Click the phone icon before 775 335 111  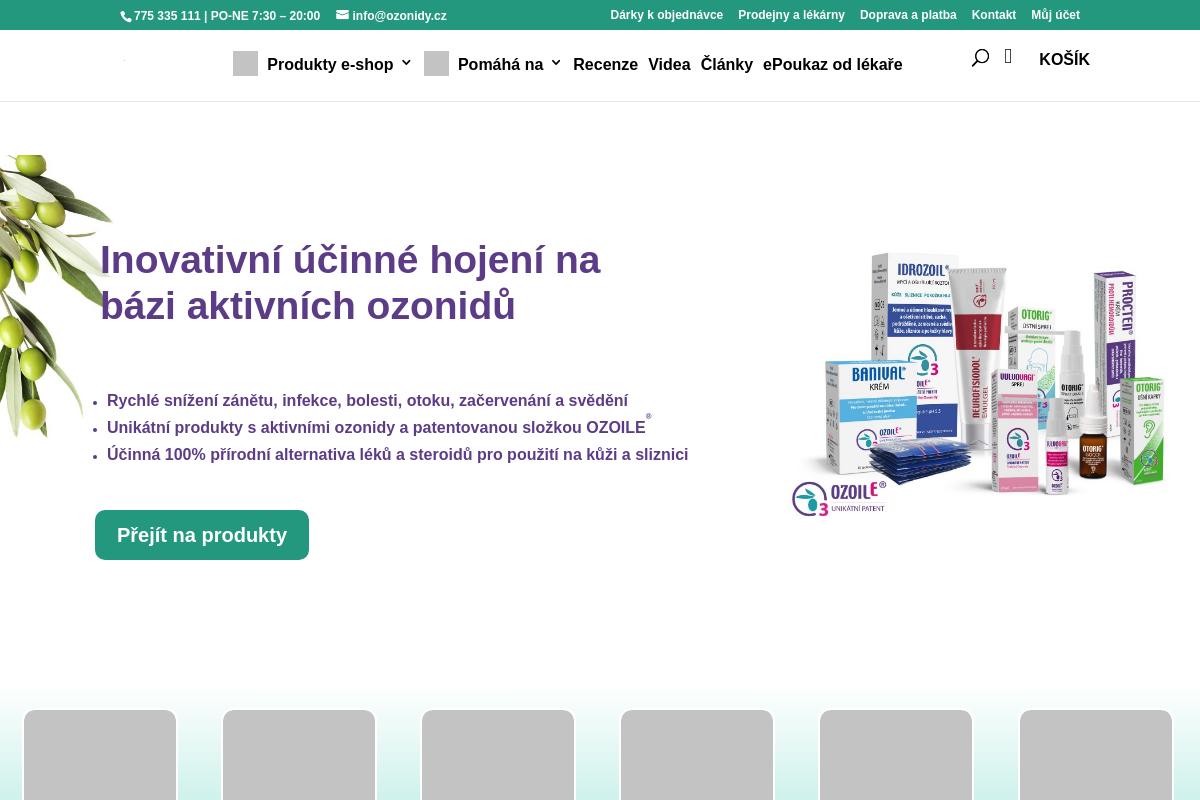click(x=126, y=16)
